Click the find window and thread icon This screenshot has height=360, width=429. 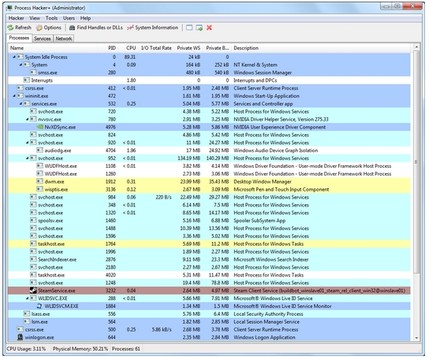tap(199, 28)
